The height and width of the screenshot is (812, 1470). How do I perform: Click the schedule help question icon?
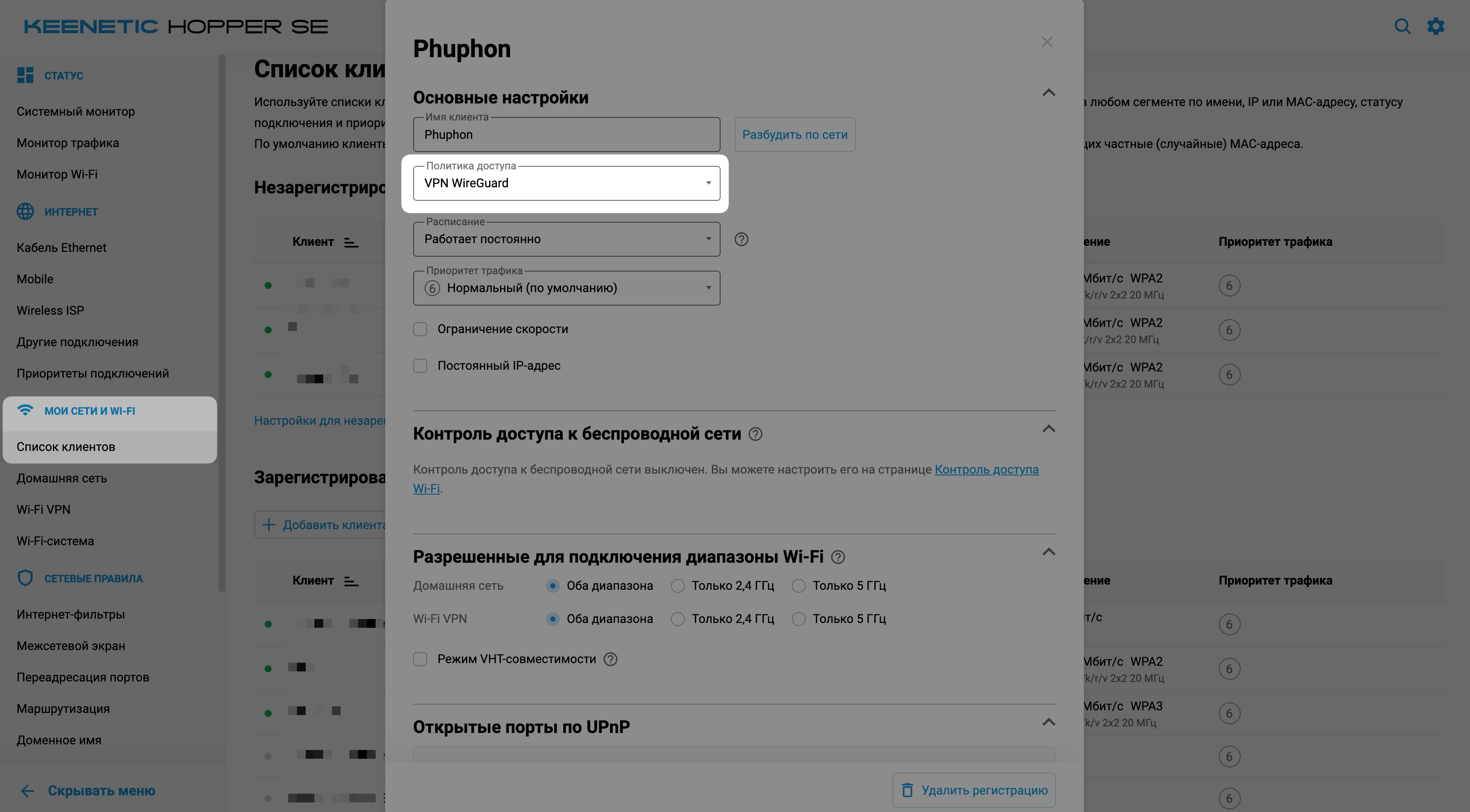(741, 239)
